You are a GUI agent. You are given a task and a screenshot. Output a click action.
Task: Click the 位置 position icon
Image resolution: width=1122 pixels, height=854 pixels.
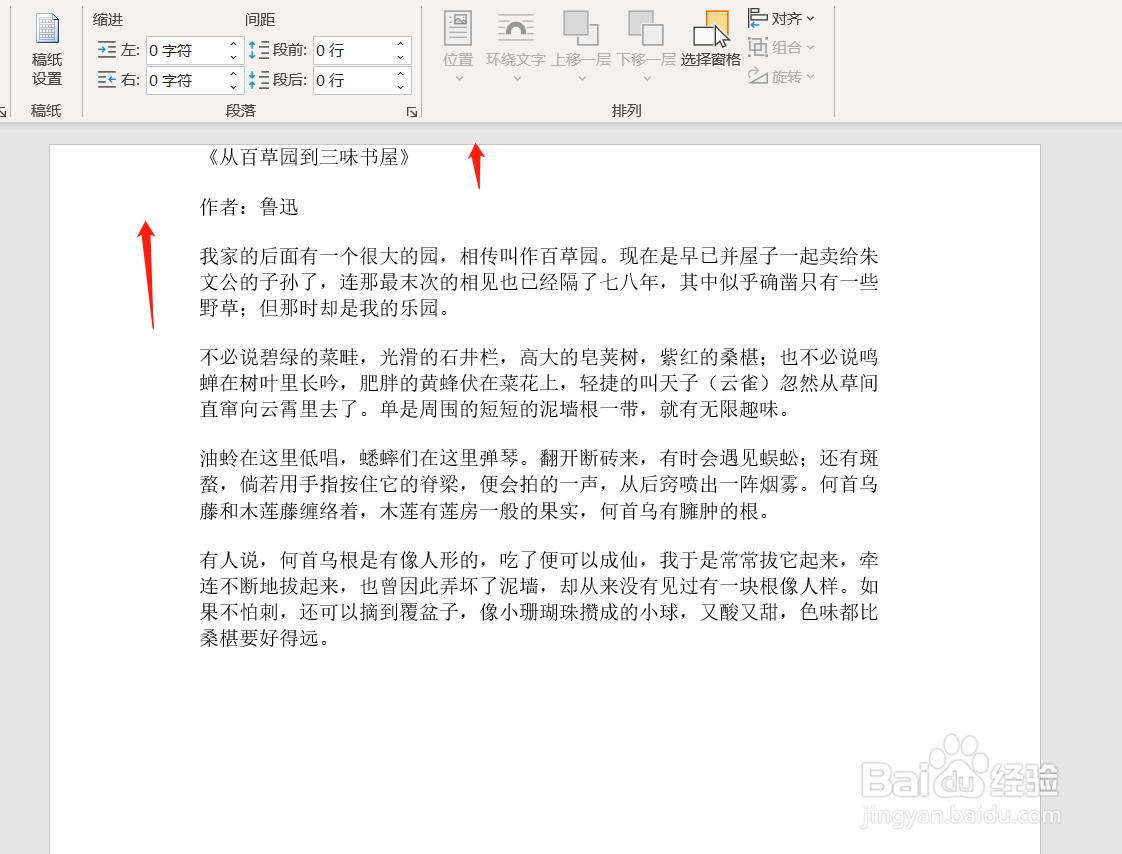458,29
